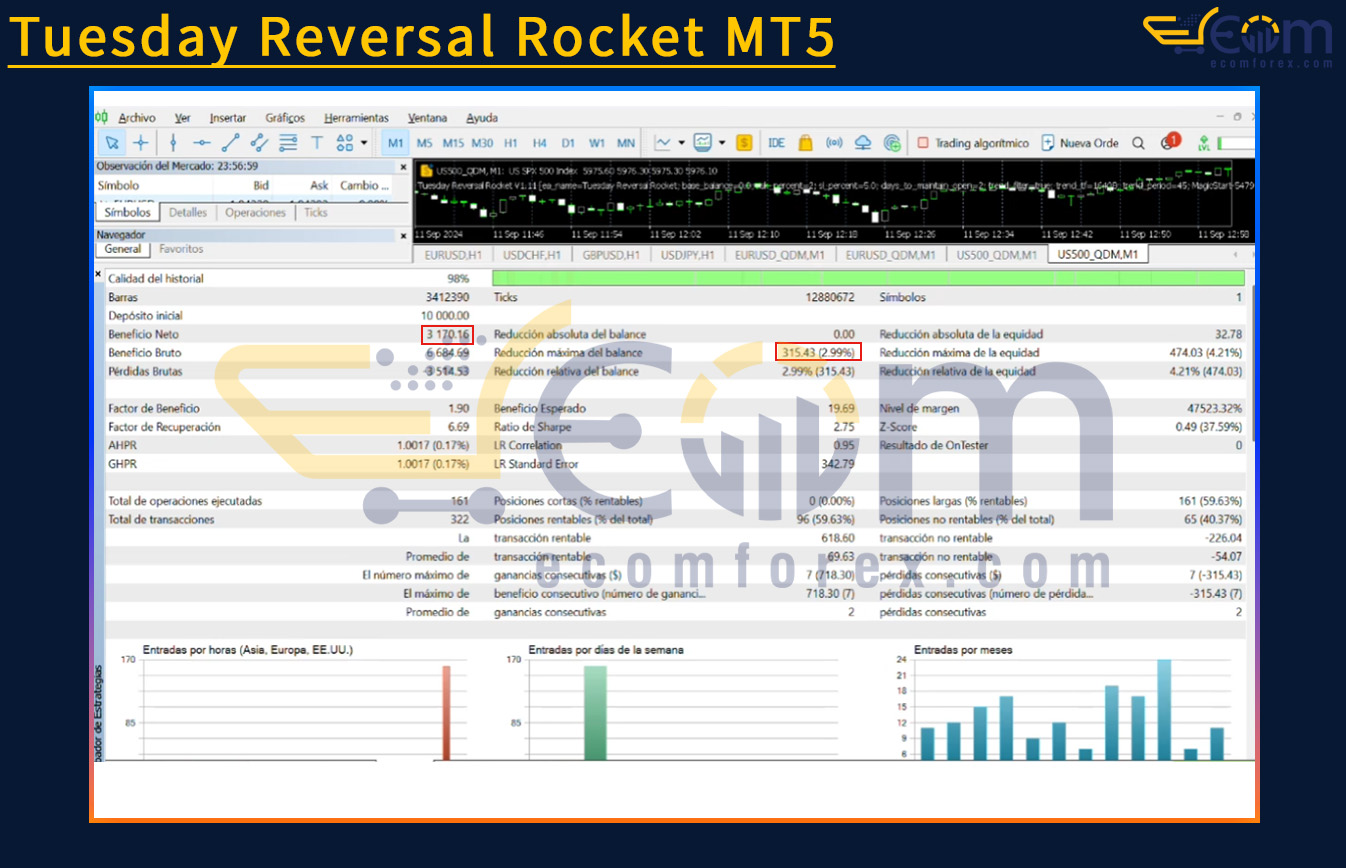Open the USDJPY,H1 chart tab
This screenshot has width=1346, height=868.
(x=686, y=255)
